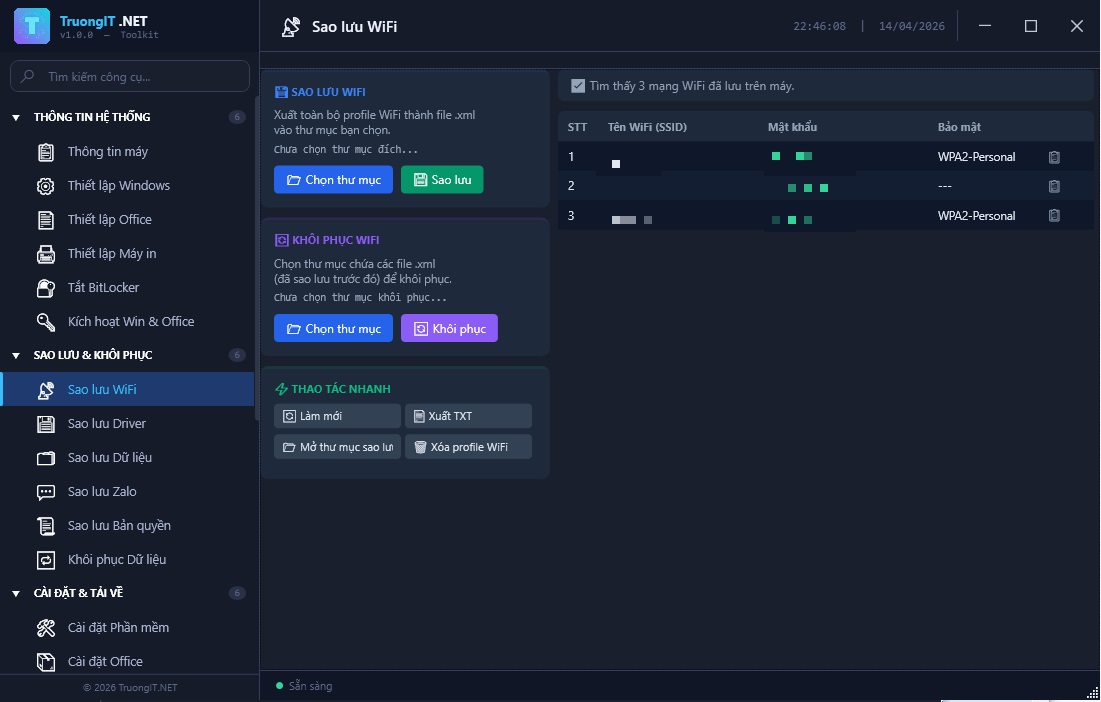Screen dimensions: 1101x702
Task: Toggle the checkbox beside 'Tìm thấy 3 mạng WiFi'
Action: point(577,86)
